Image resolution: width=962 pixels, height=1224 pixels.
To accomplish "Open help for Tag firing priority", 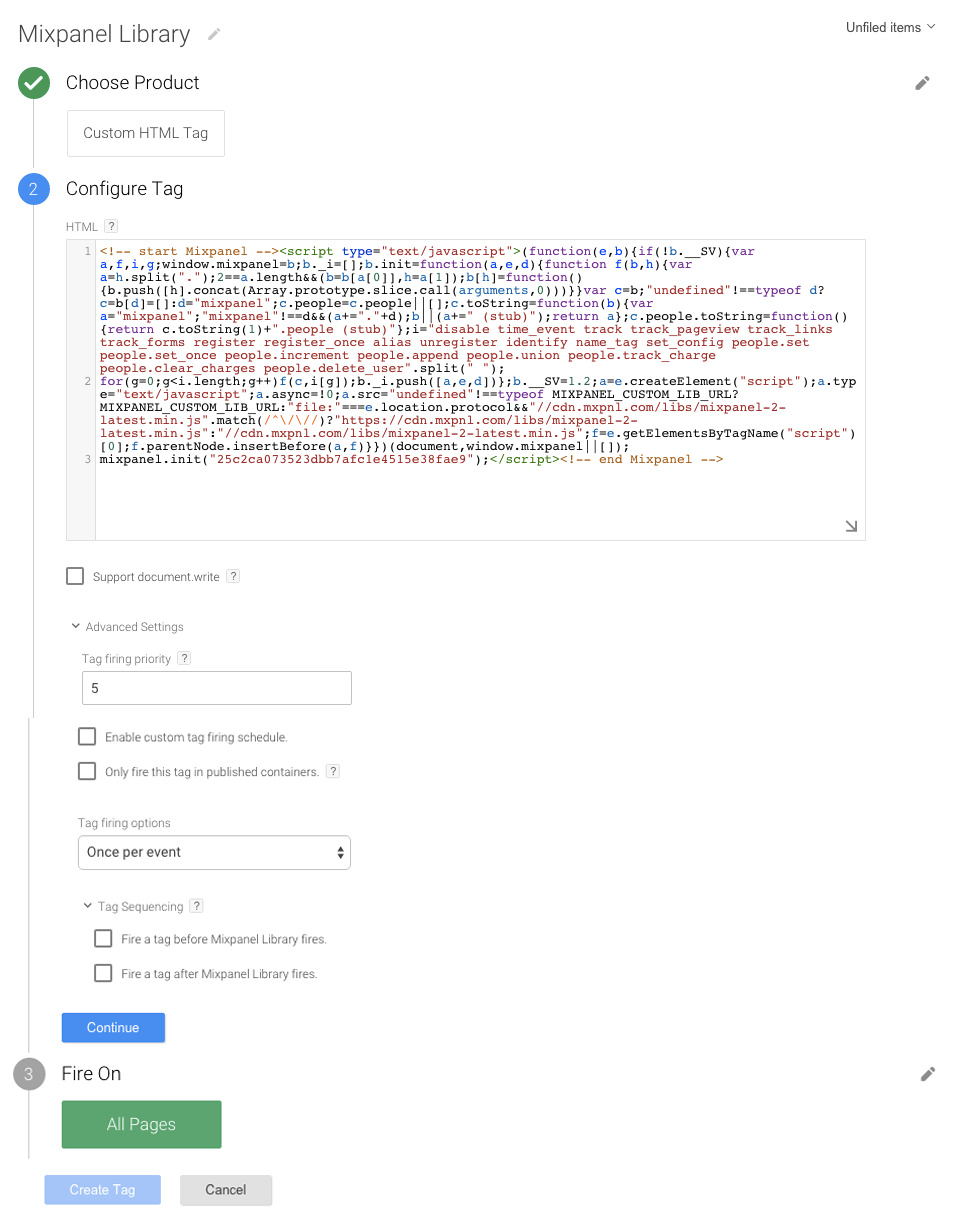I will pos(184,659).
